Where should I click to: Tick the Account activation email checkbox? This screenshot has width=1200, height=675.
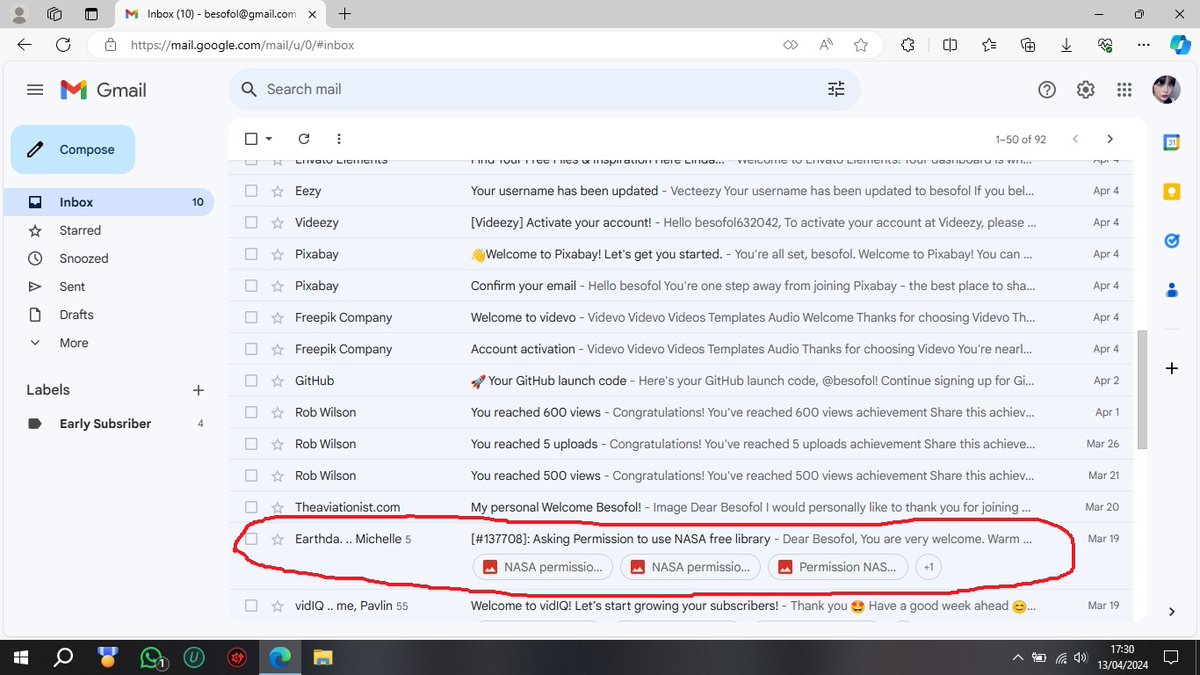[251, 349]
